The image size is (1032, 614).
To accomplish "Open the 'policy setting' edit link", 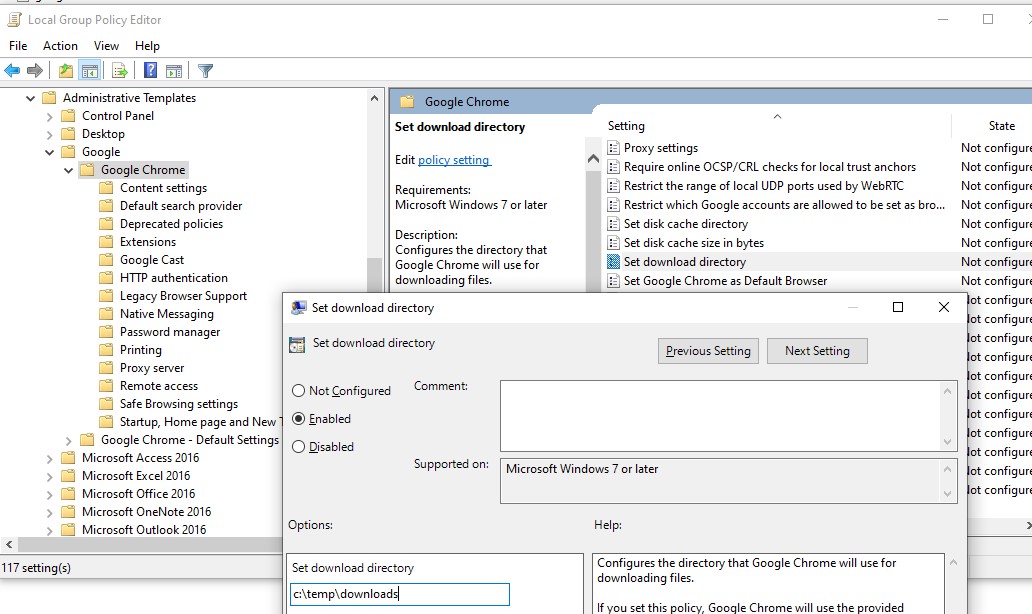I will pyautogui.click(x=453, y=160).
